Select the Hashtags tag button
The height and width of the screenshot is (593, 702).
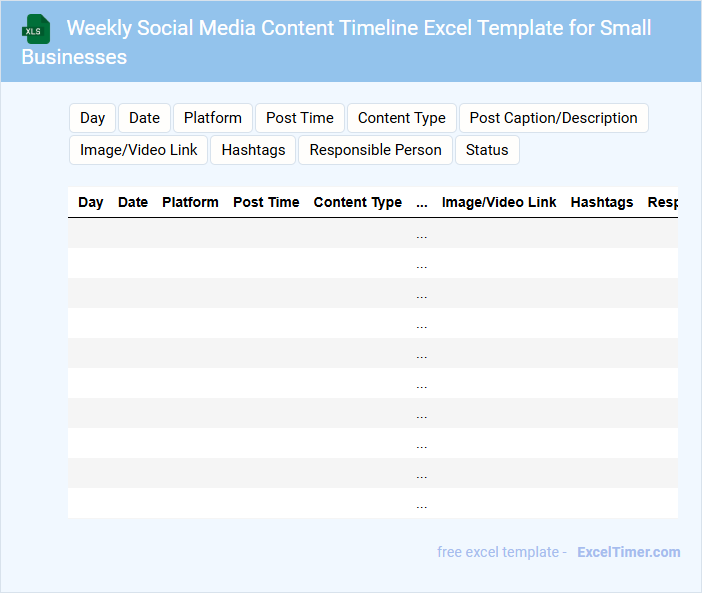(253, 150)
